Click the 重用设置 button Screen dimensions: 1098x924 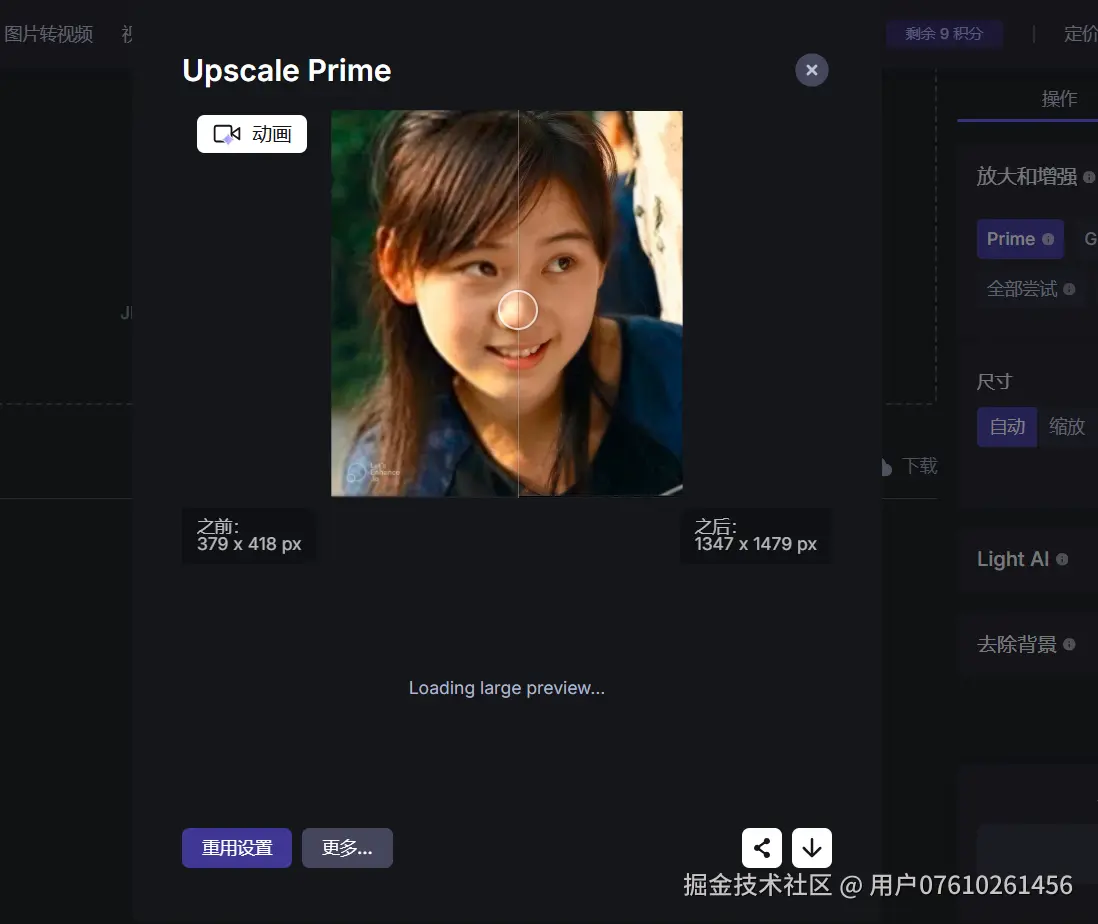click(x=236, y=847)
